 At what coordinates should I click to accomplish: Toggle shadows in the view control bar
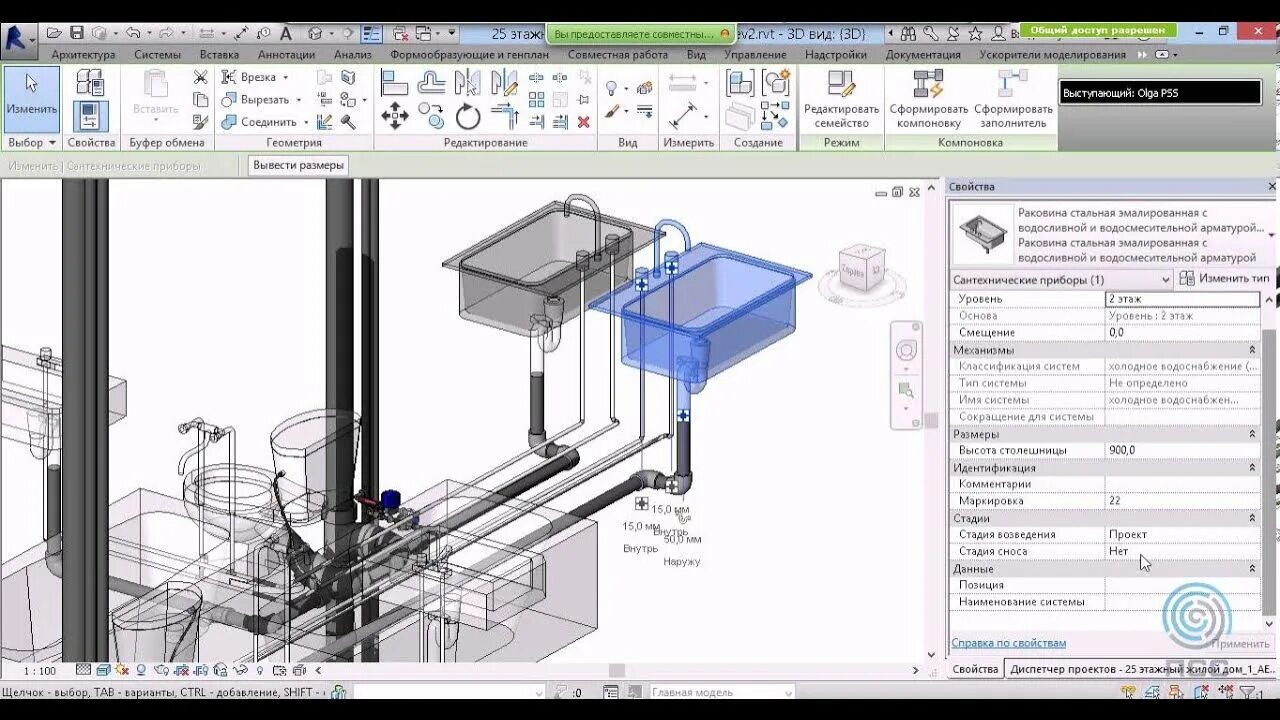pyautogui.click(x=141, y=670)
